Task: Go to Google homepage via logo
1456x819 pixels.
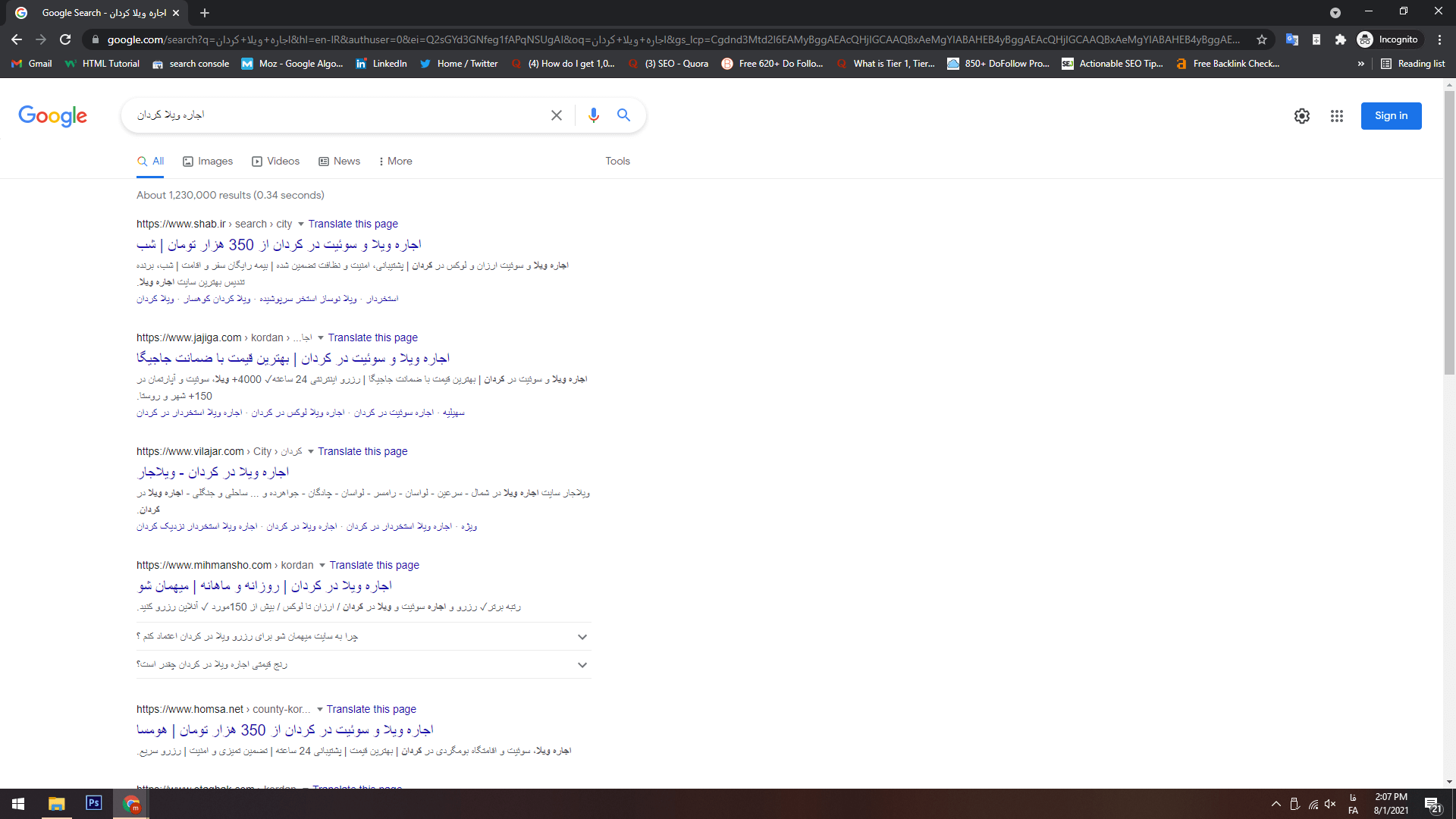Action: click(53, 116)
